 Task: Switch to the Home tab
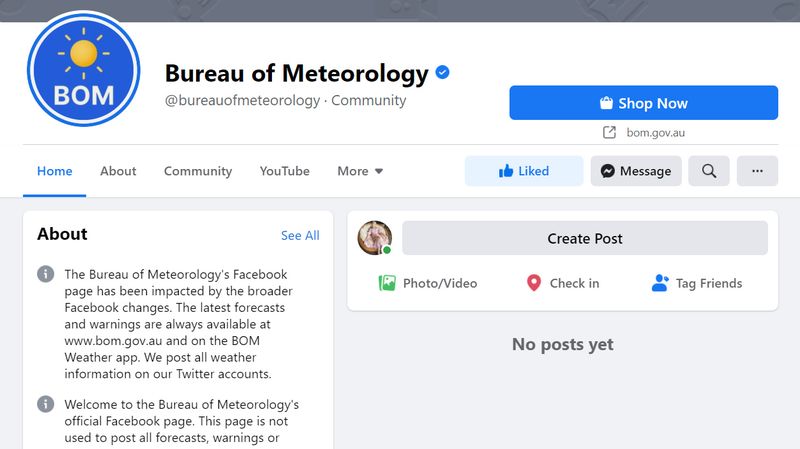(x=55, y=171)
